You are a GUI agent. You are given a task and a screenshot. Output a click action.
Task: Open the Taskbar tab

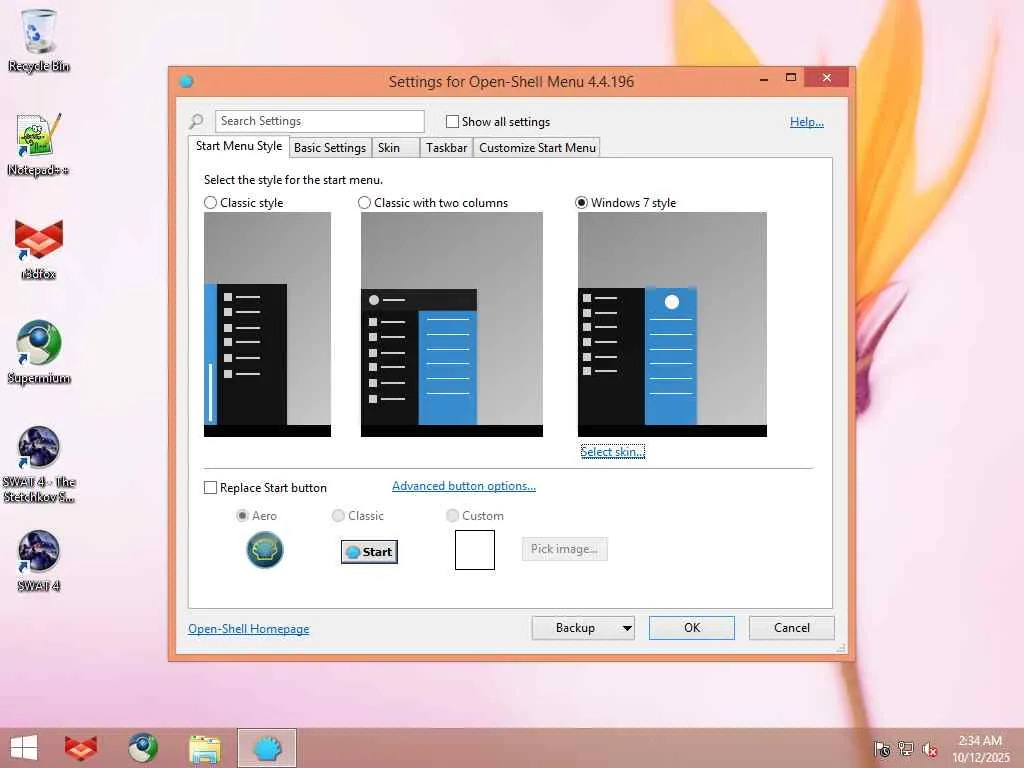tap(446, 148)
